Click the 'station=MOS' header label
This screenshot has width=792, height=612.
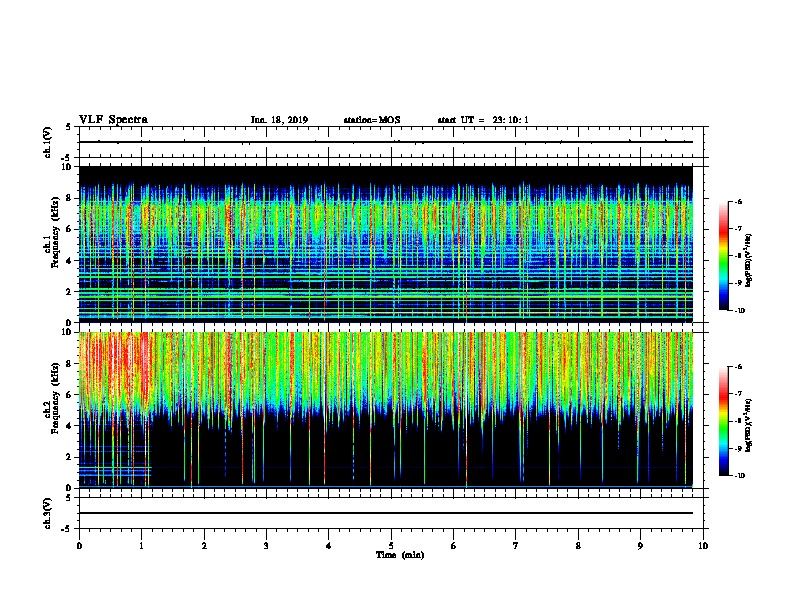[372, 120]
